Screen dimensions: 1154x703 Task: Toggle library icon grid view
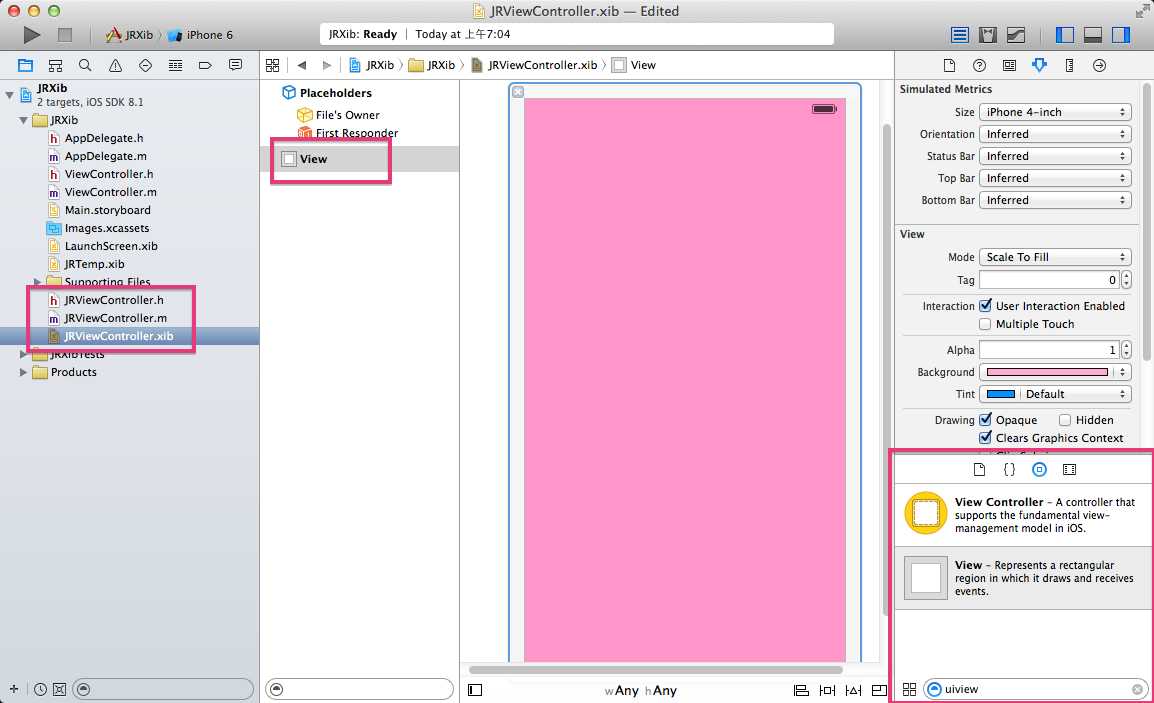910,689
